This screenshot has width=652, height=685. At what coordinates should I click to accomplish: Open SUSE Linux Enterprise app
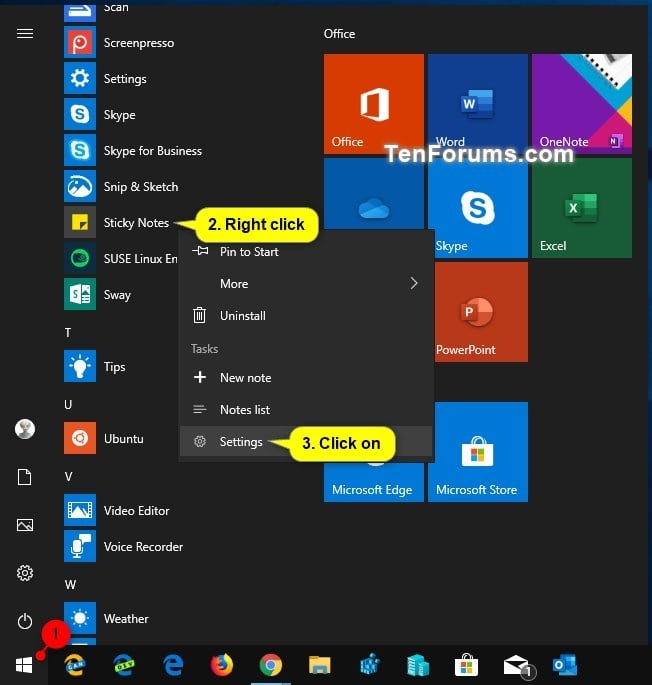(121, 259)
